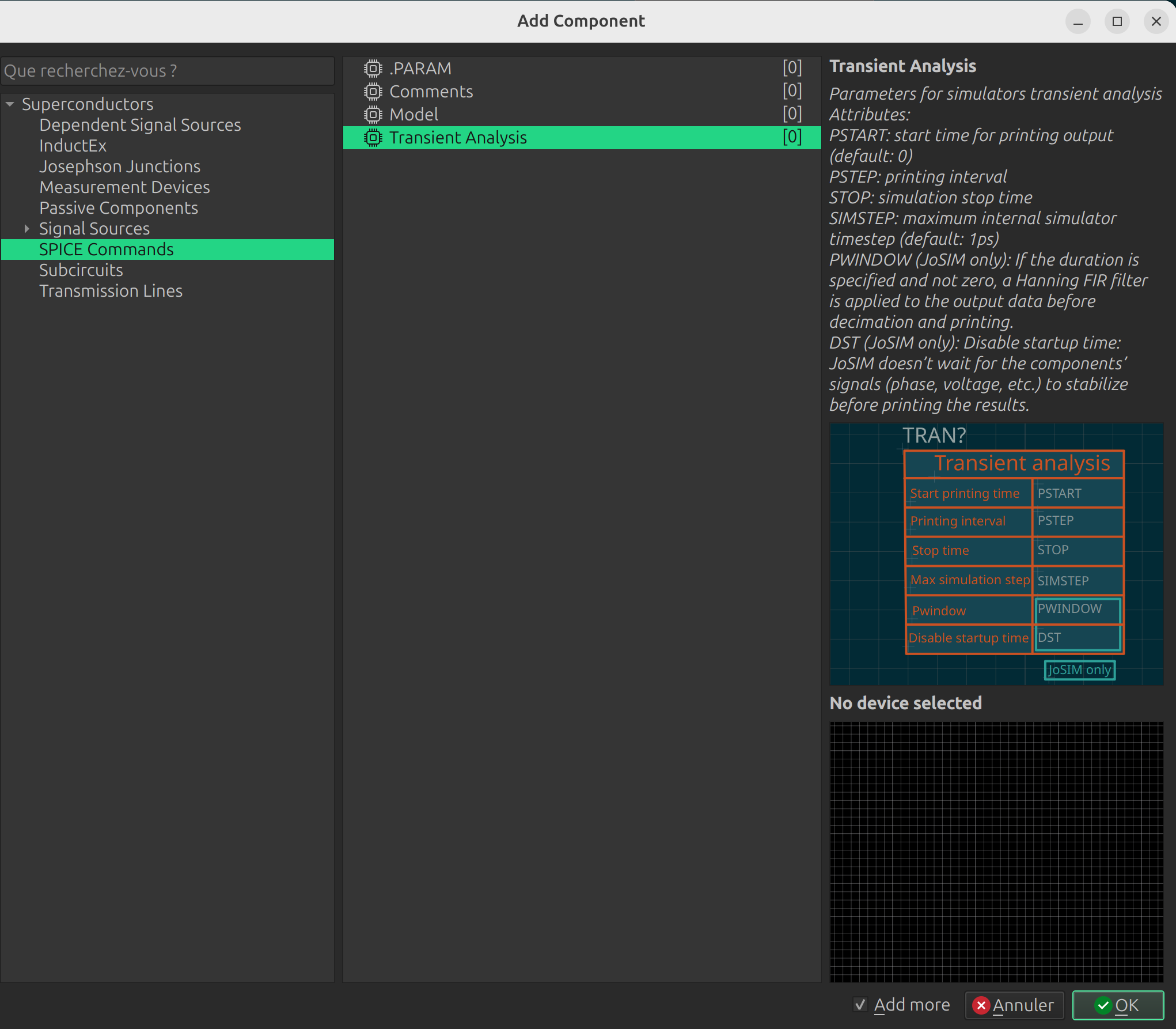This screenshot has height=1029, width=1176.
Task: Click the Transient Analysis chip icon
Action: click(373, 138)
